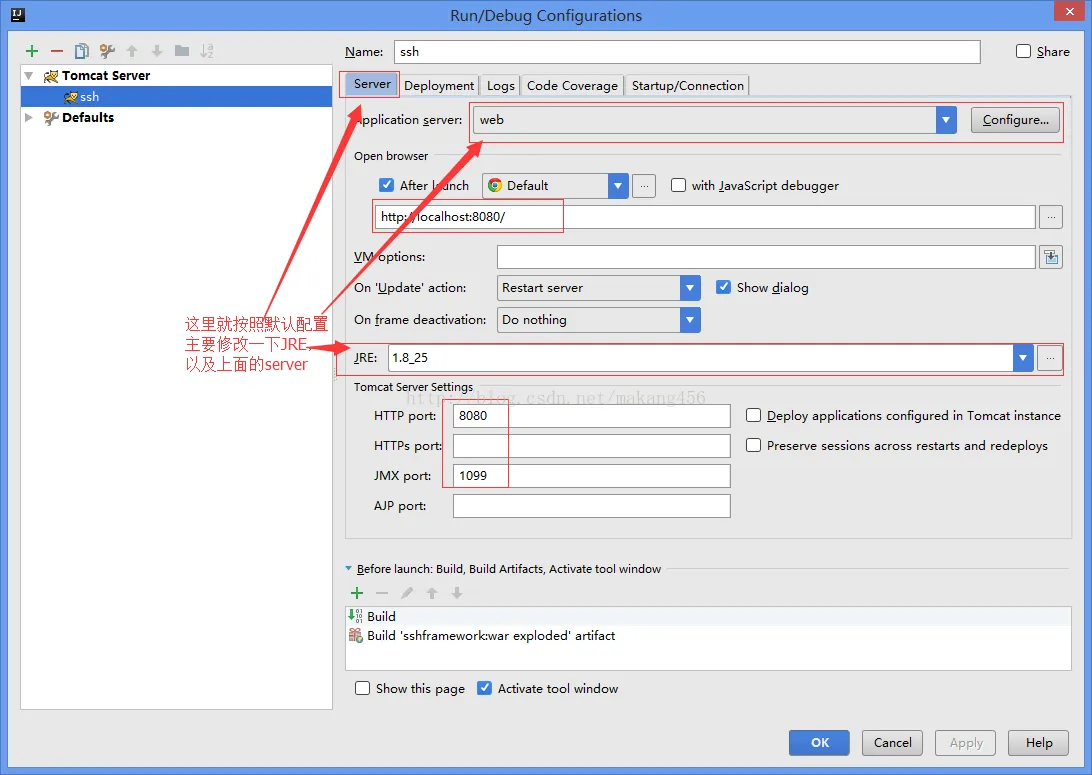Click the Configure... button
Viewport: 1092px width, 775px height.
point(1015,120)
